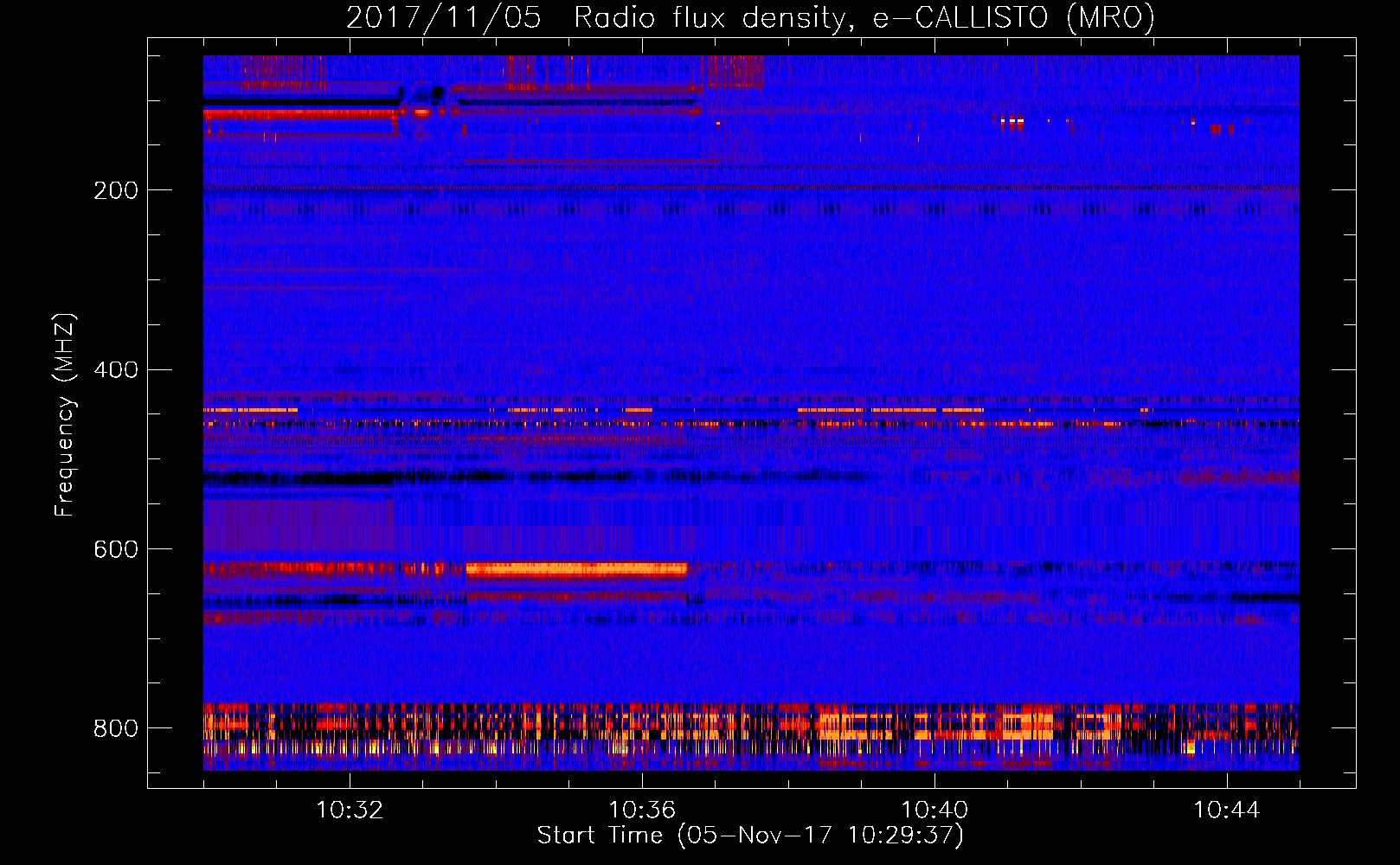Click the 10:36 time tick label

(642, 811)
